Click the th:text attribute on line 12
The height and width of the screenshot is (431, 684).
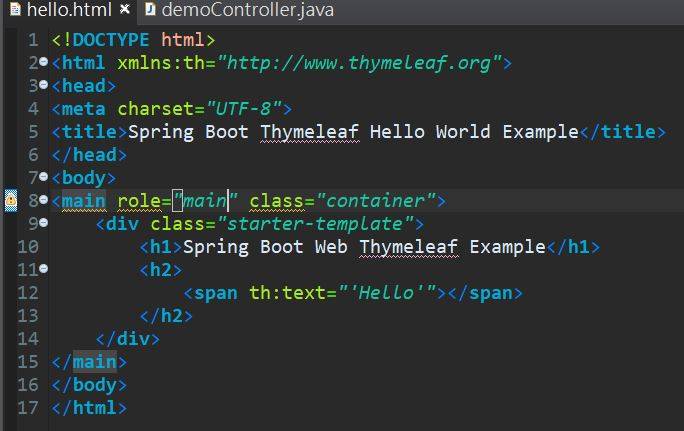(287, 293)
